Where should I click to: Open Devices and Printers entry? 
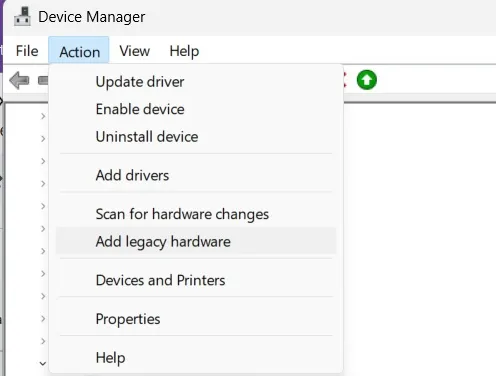(x=196, y=280)
